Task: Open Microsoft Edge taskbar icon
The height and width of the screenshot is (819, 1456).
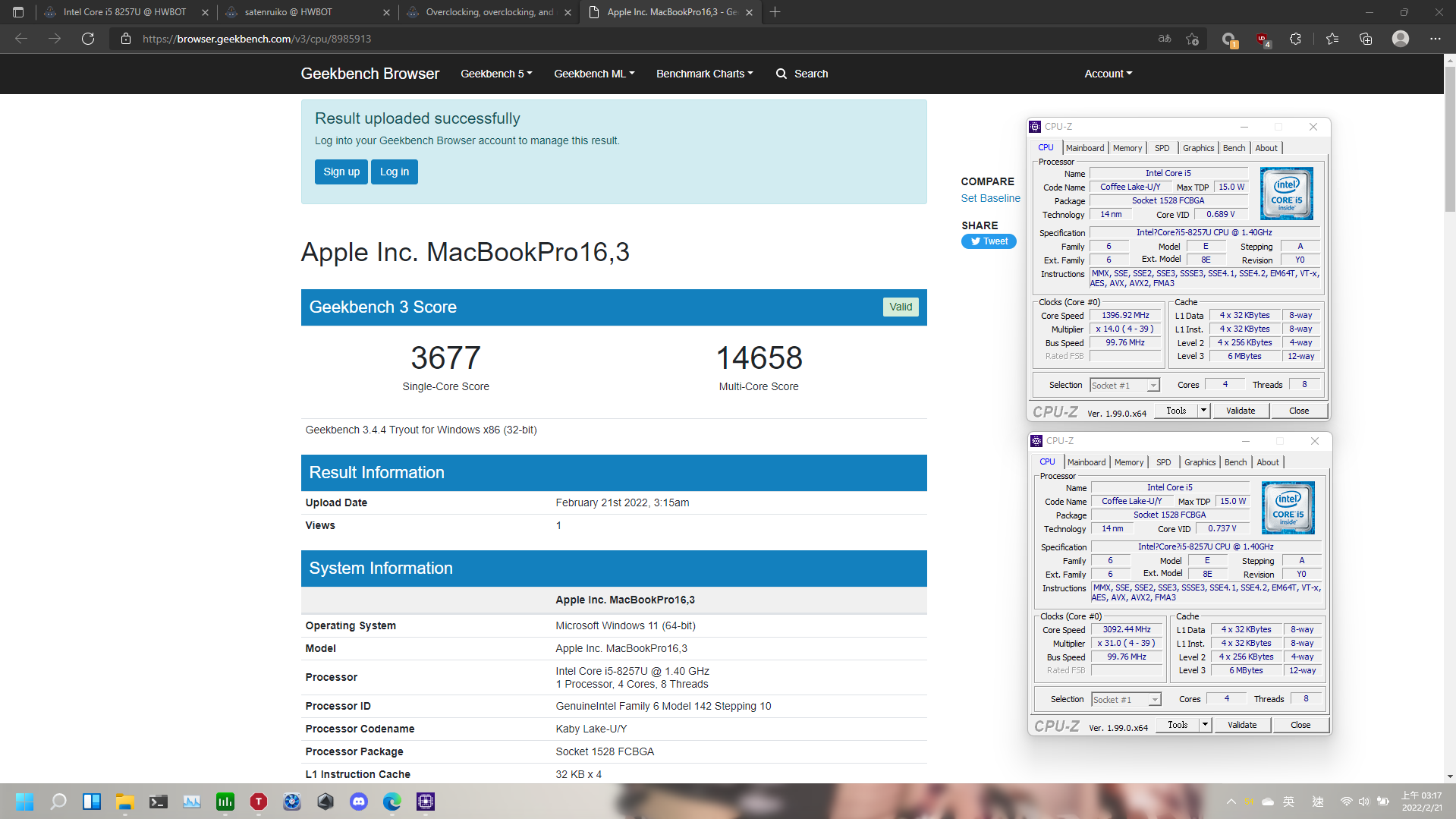Action: coord(392,802)
